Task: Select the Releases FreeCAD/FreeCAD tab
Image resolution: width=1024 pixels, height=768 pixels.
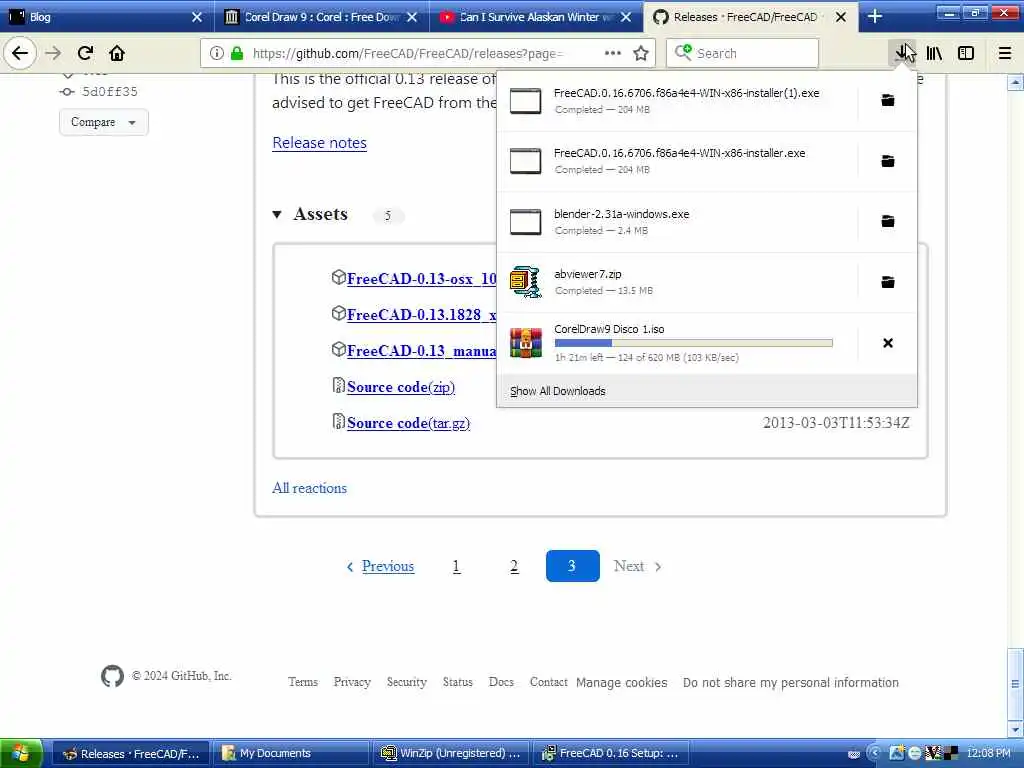Action: (x=752, y=17)
